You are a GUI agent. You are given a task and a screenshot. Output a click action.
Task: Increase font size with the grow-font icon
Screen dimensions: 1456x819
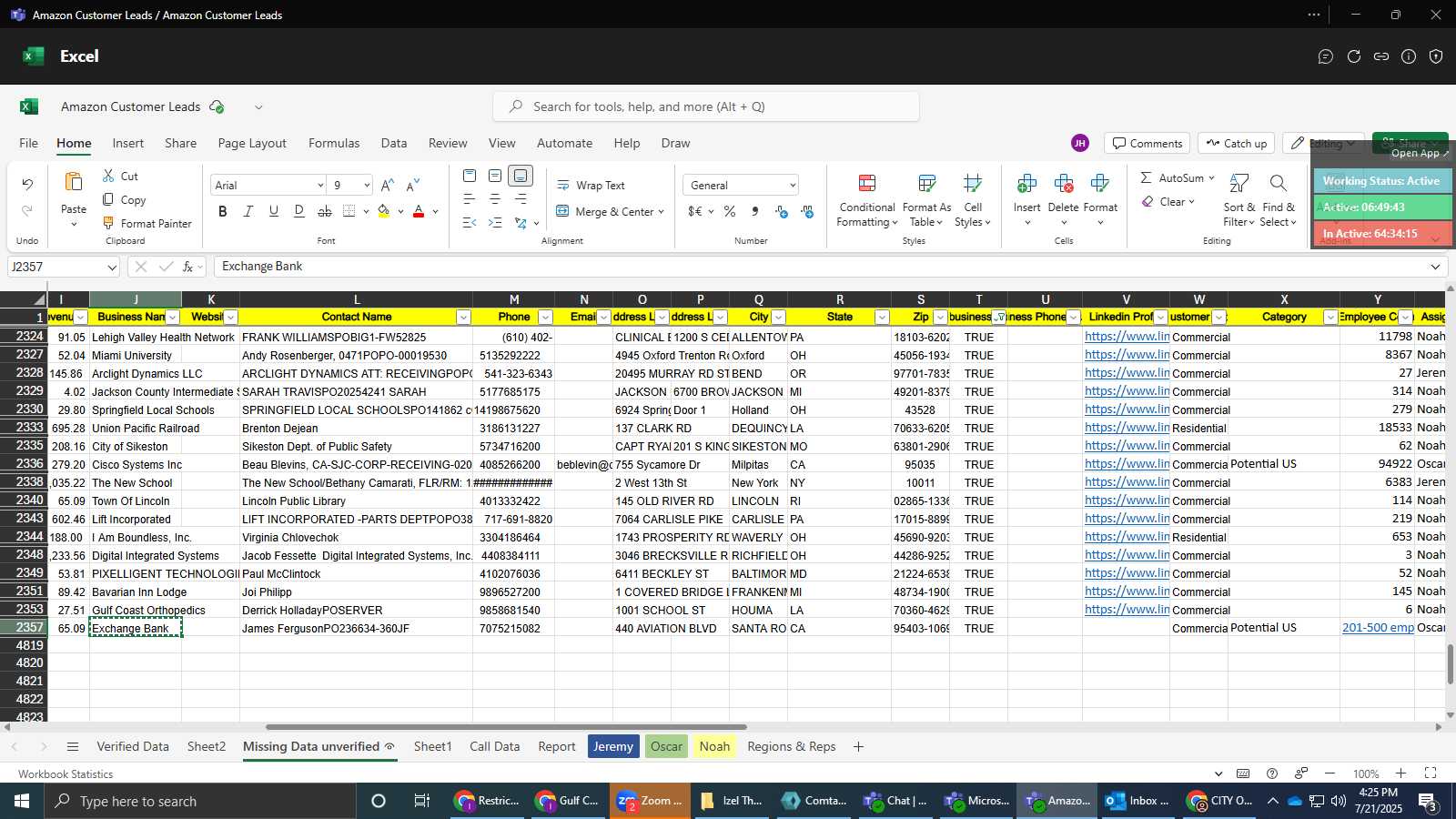pyautogui.click(x=388, y=185)
